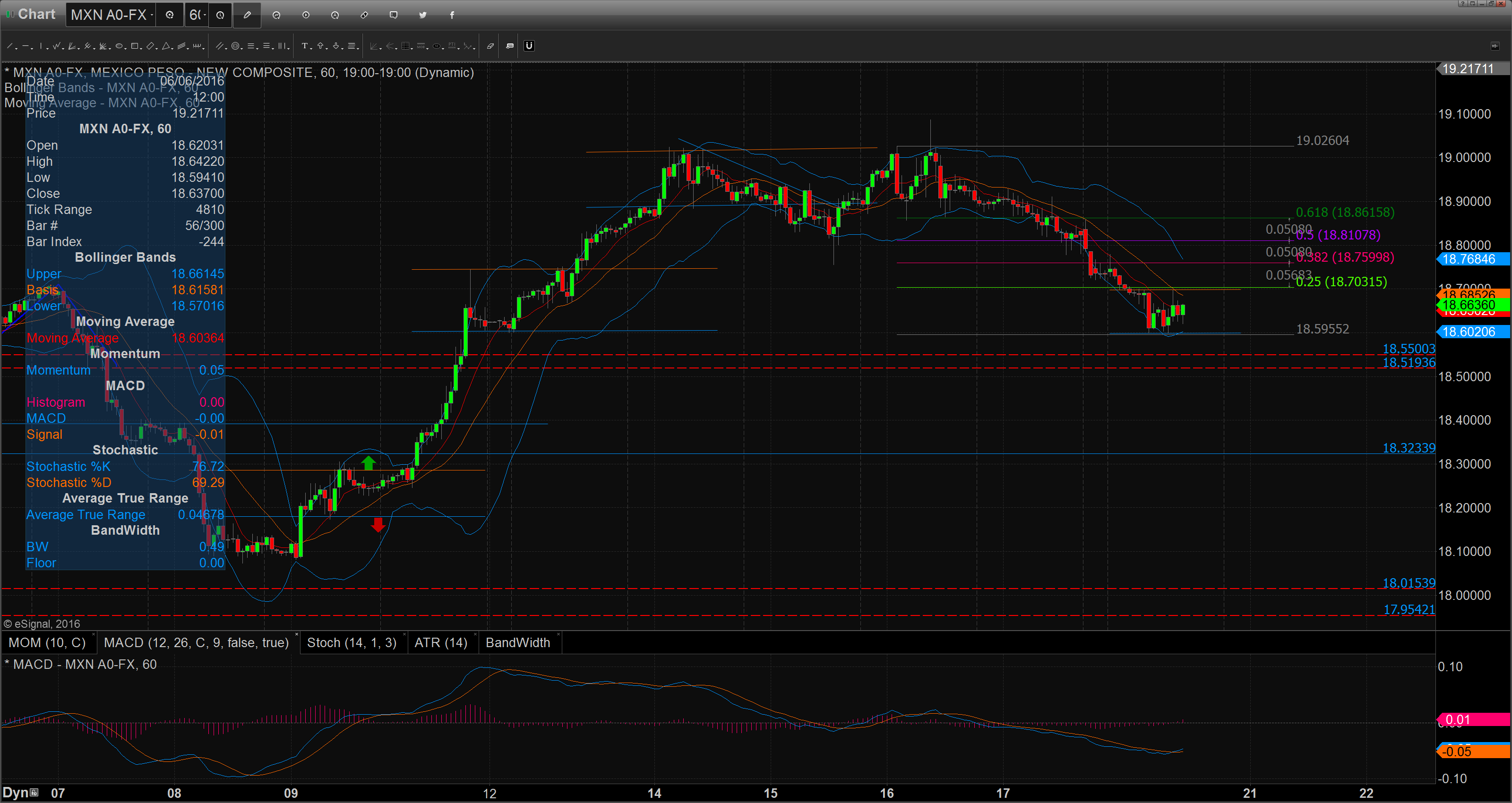
Task: Select the horizontal line tool
Action: coord(25,46)
